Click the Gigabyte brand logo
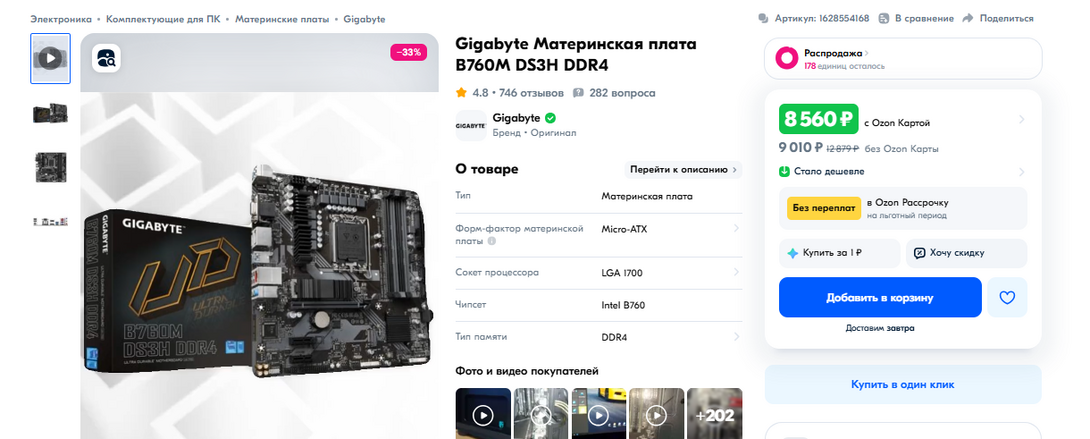The width and height of the screenshot is (1090, 439). [x=471, y=126]
